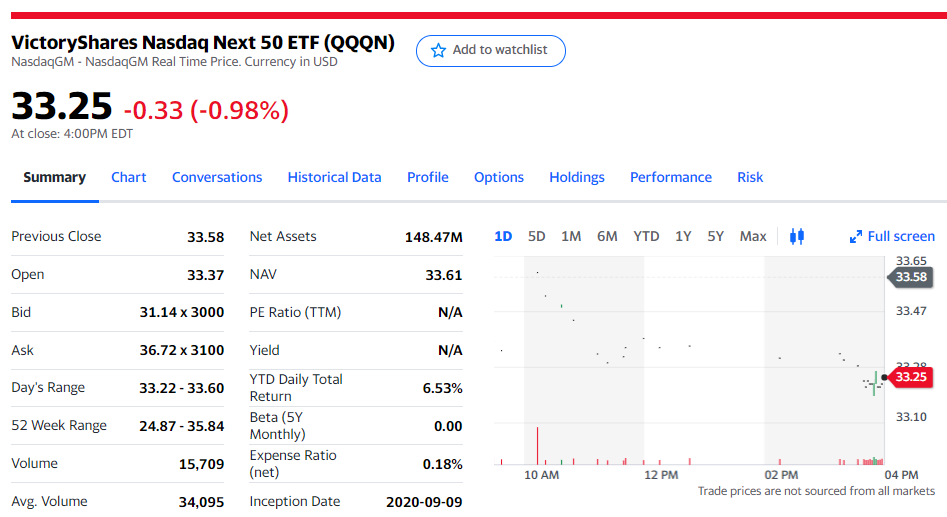Image resolution: width=947 pixels, height=517 pixels.
Task: Add QQQN to watchlist
Action: (490, 51)
